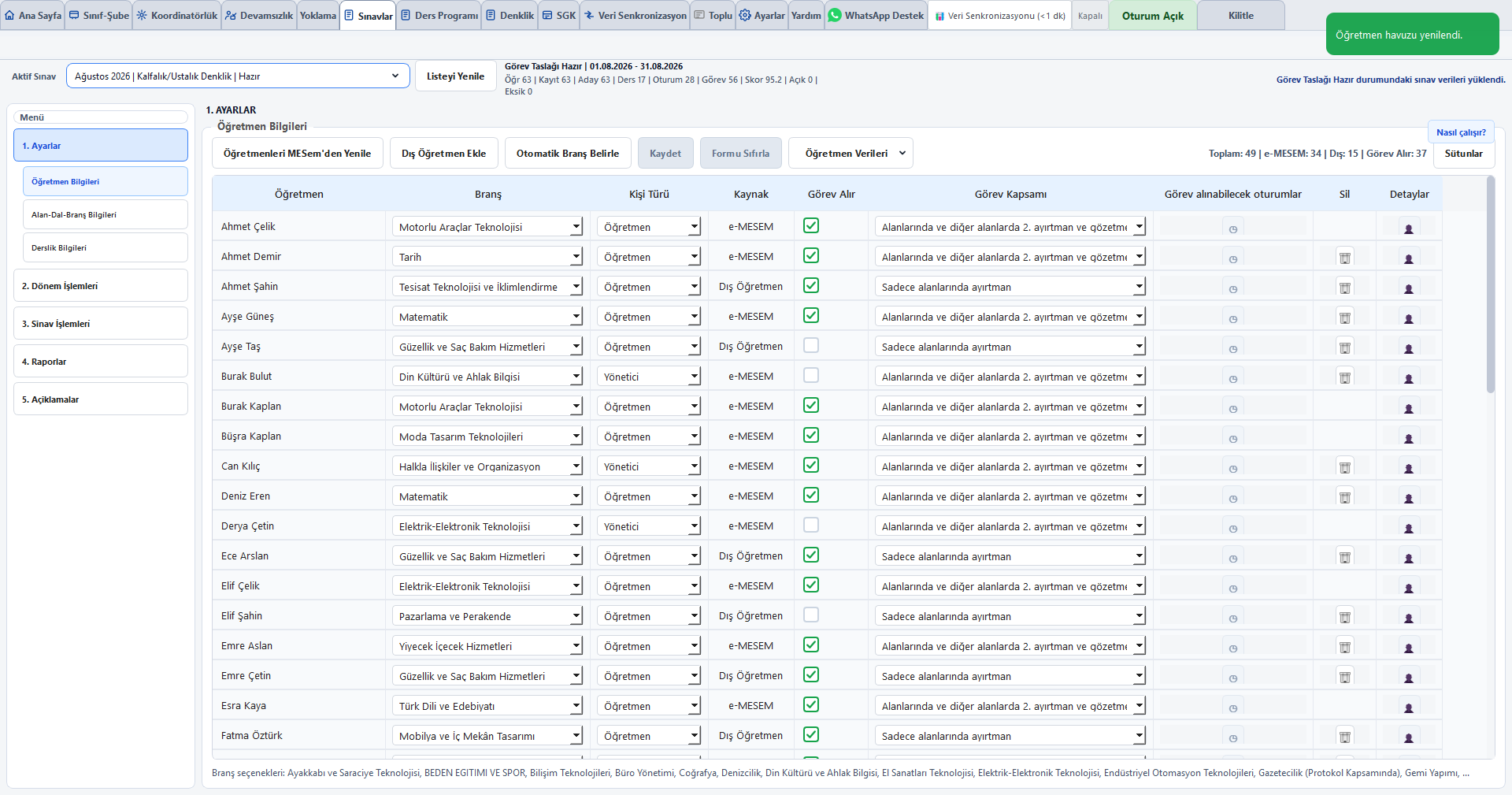Click Kilitle lock button
This screenshot has height=795, width=1512.
point(1241,16)
